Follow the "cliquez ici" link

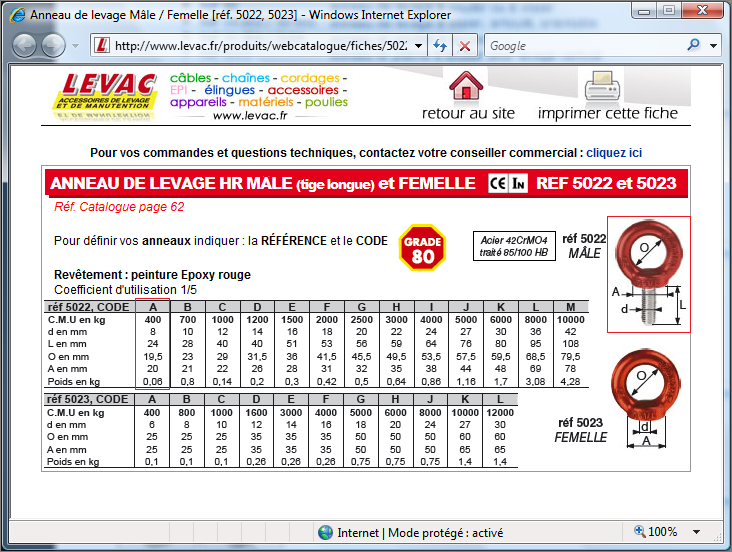[614, 153]
